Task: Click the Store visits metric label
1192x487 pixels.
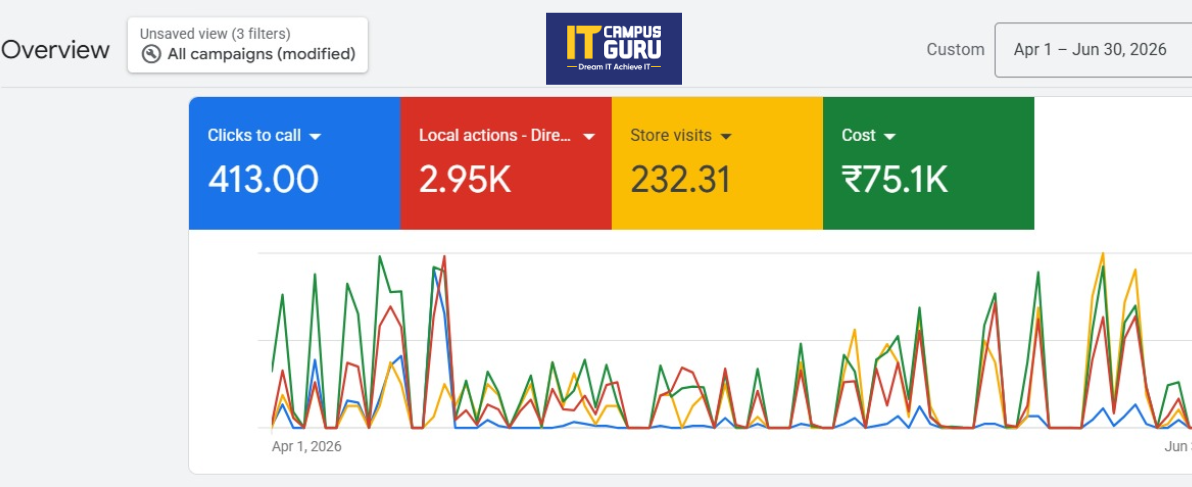Action: [671, 135]
